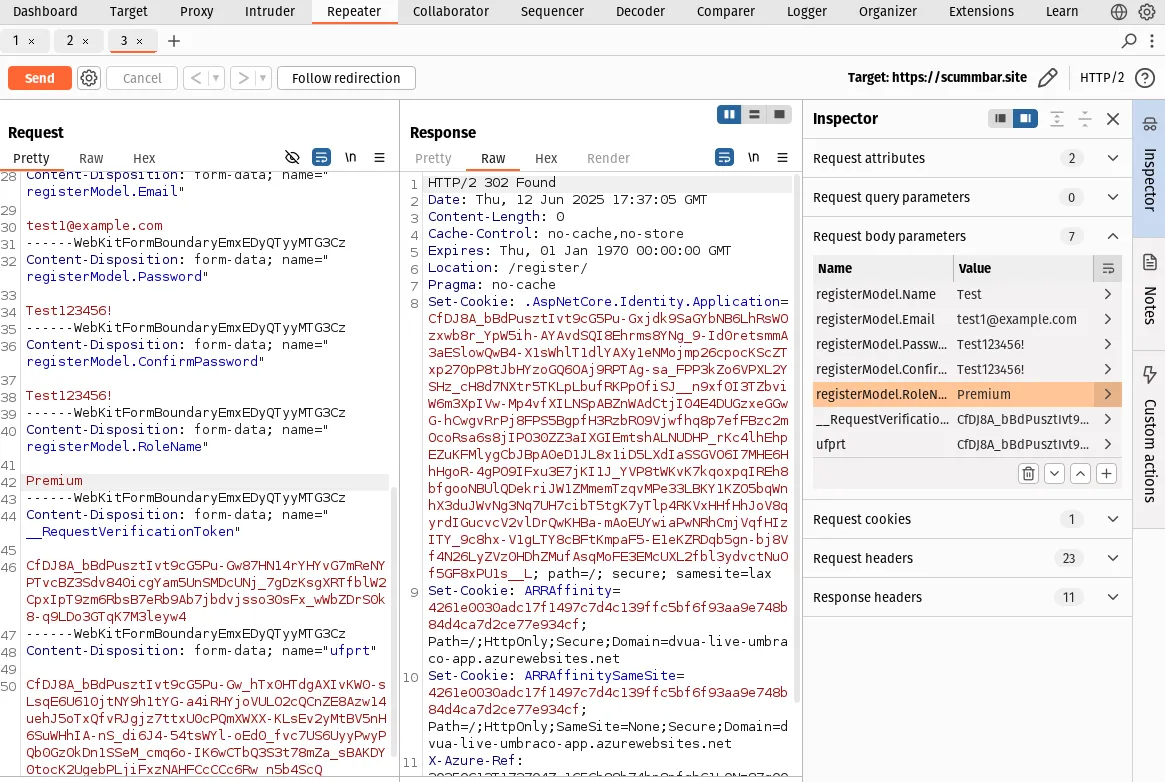Toggle column wrap icon in parameter table header
Viewport: 1165px width, 782px height.
pyautogui.click(x=1108, y=269)
